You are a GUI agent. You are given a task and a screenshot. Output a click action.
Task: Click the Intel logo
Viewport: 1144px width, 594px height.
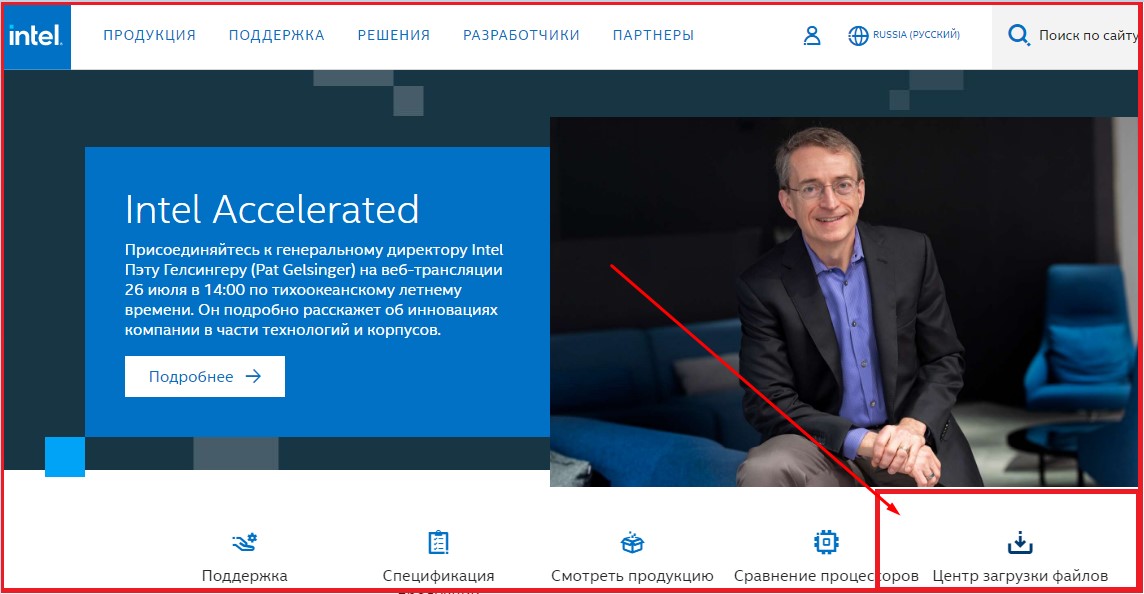pos(36,36)
